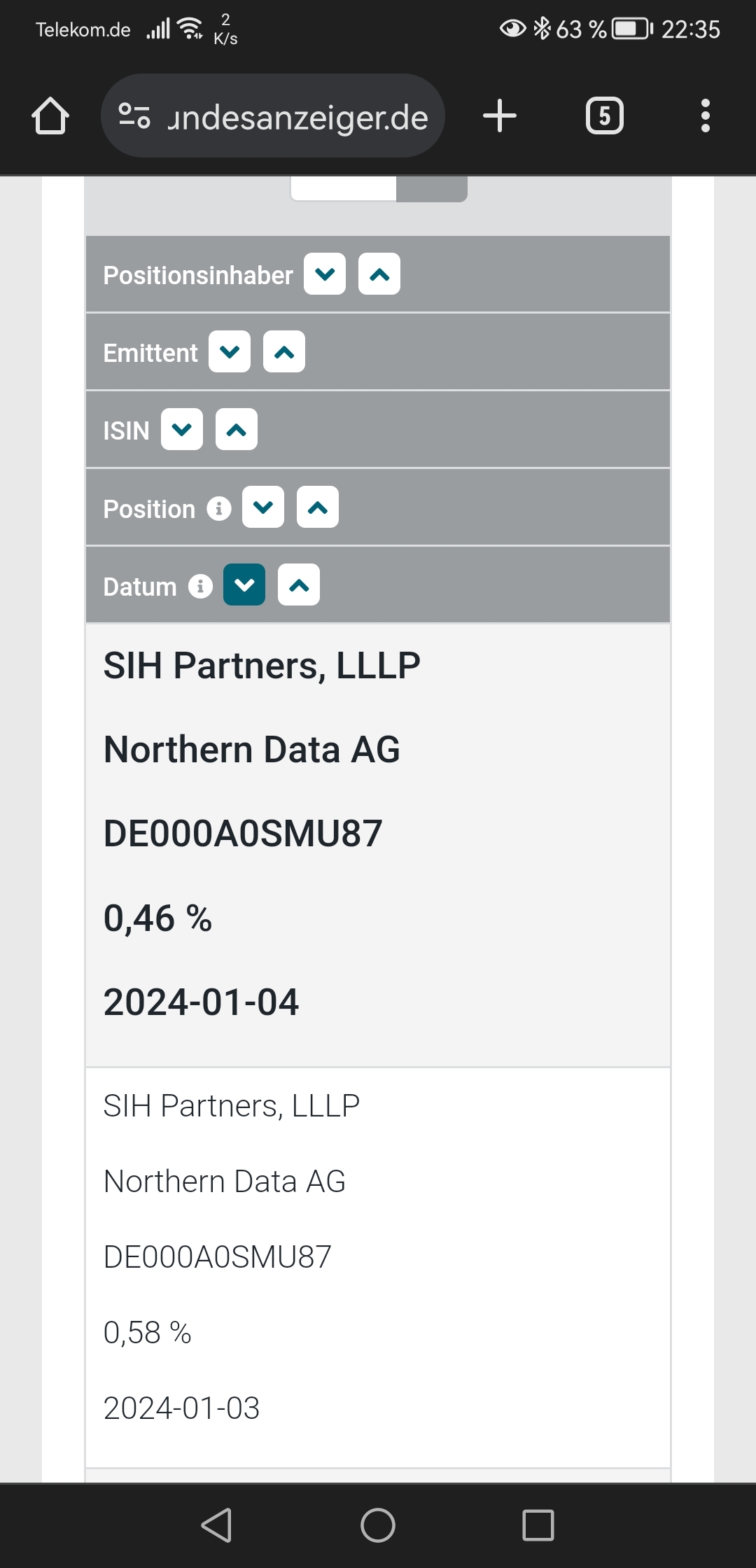Toggle descending sort on the Datum column
756x1568 pixels.
click(244, 584)
